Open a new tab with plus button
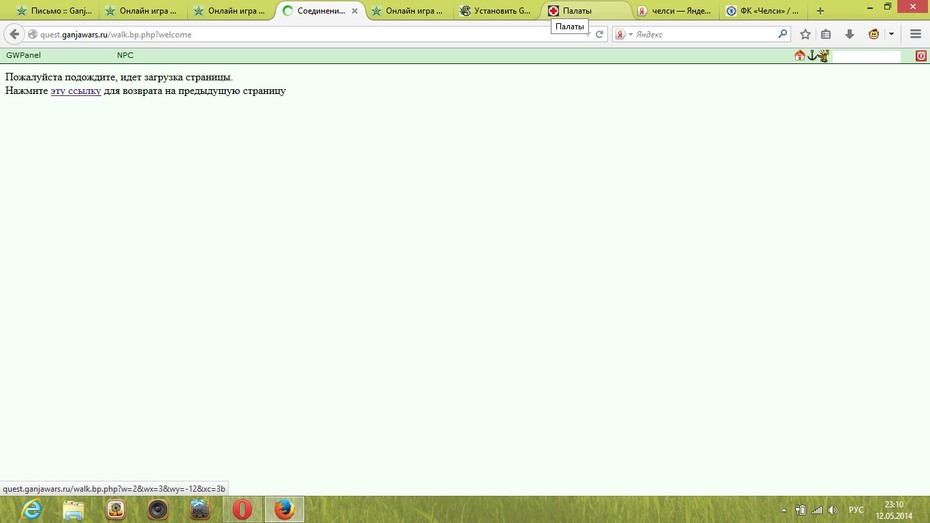930x523 pixels. [820, 11]
